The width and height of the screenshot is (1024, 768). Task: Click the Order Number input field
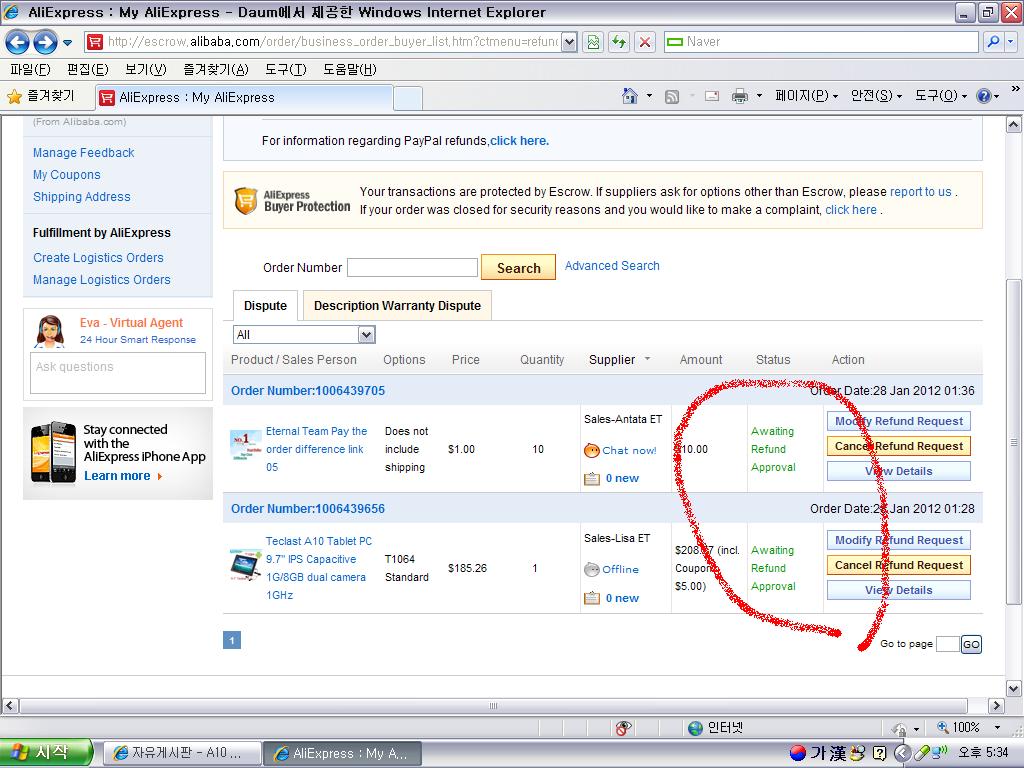tap(412, 268)
